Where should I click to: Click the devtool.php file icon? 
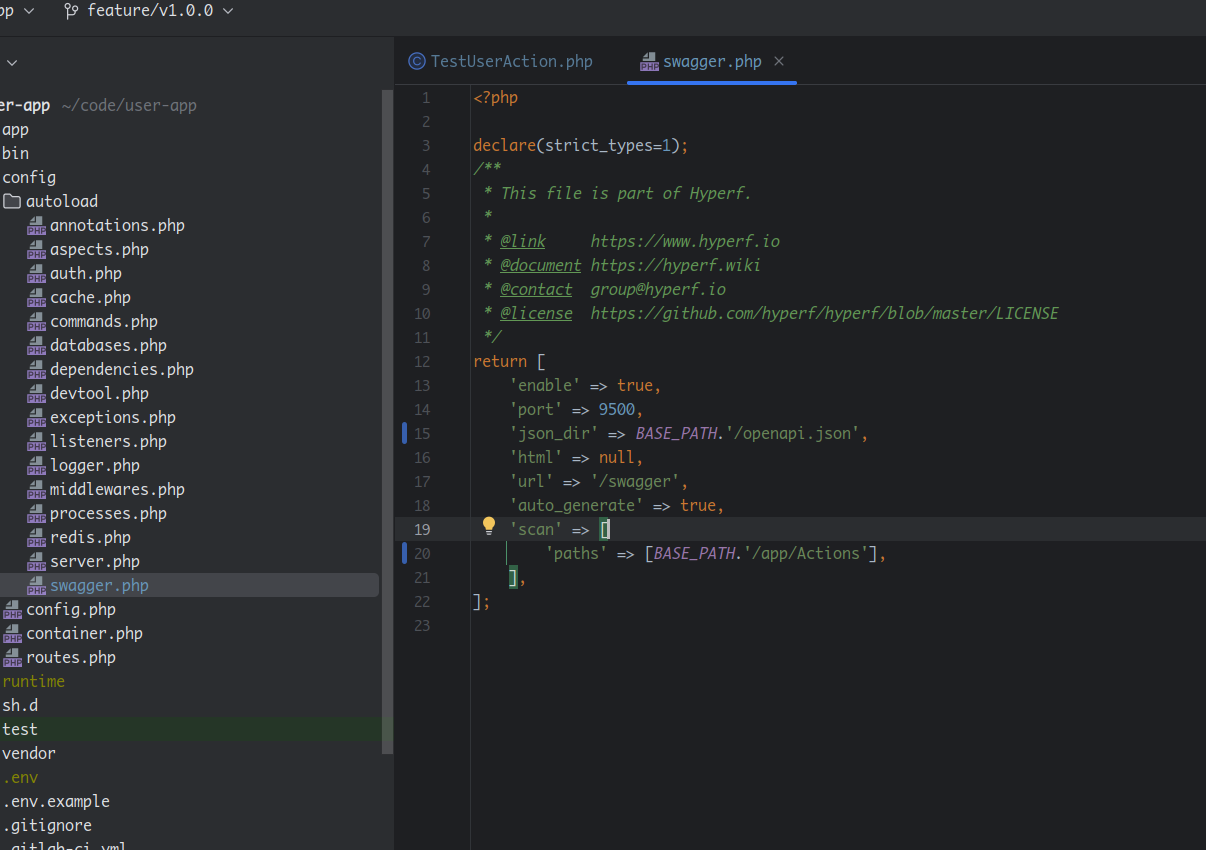click(x=37, y=394)
